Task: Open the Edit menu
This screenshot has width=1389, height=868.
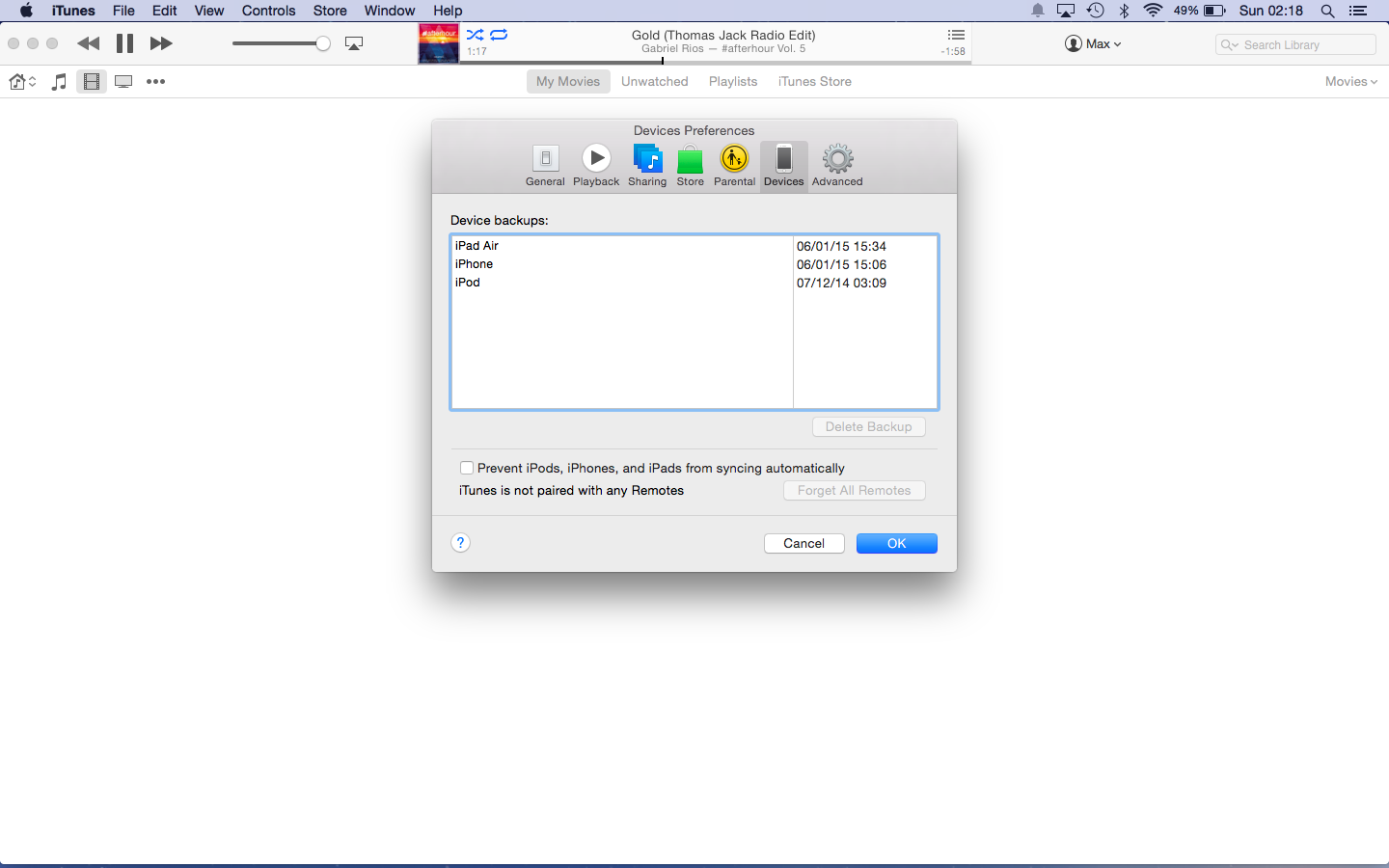Action: pos(165,11)
